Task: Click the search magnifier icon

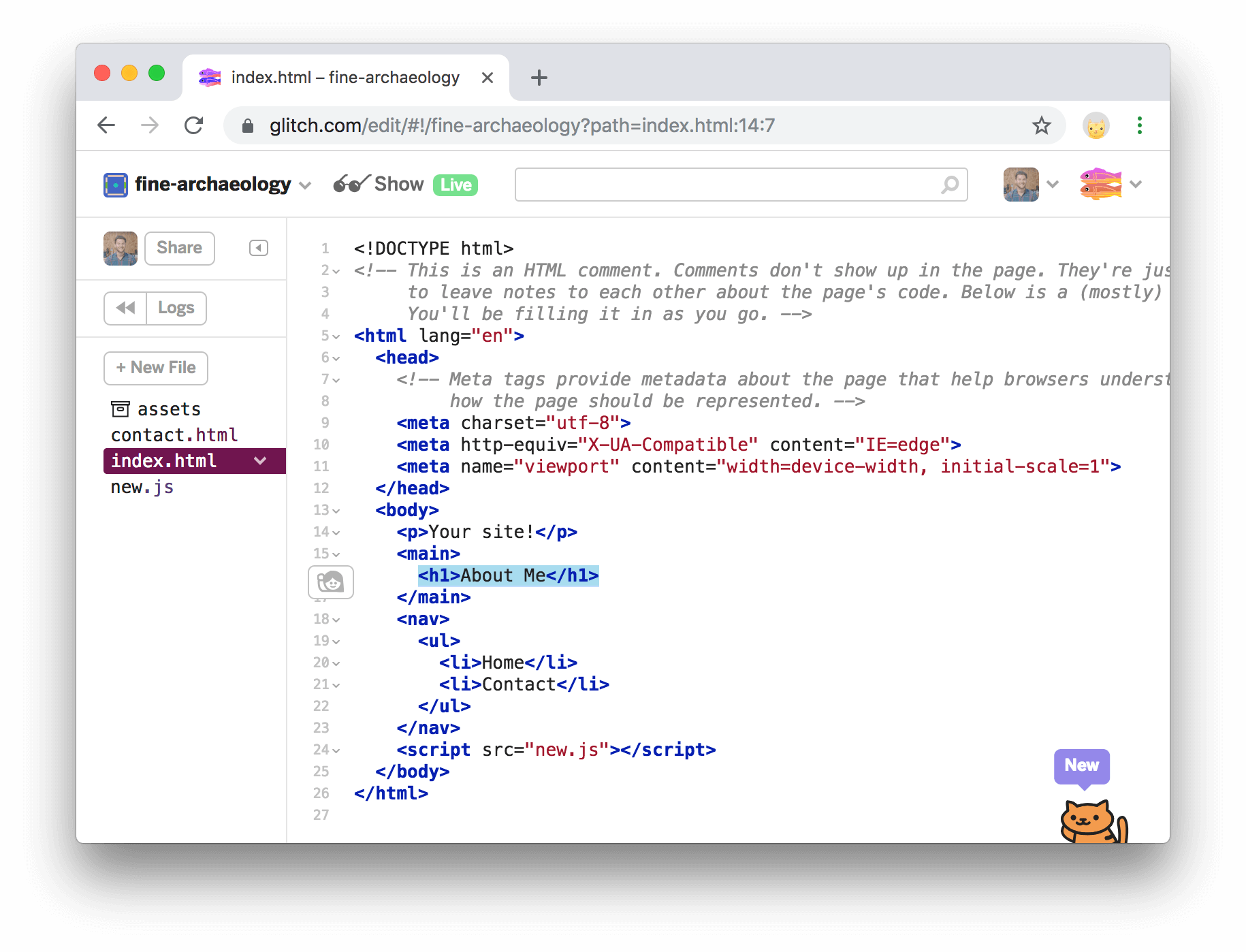Action: click(950, 185)
